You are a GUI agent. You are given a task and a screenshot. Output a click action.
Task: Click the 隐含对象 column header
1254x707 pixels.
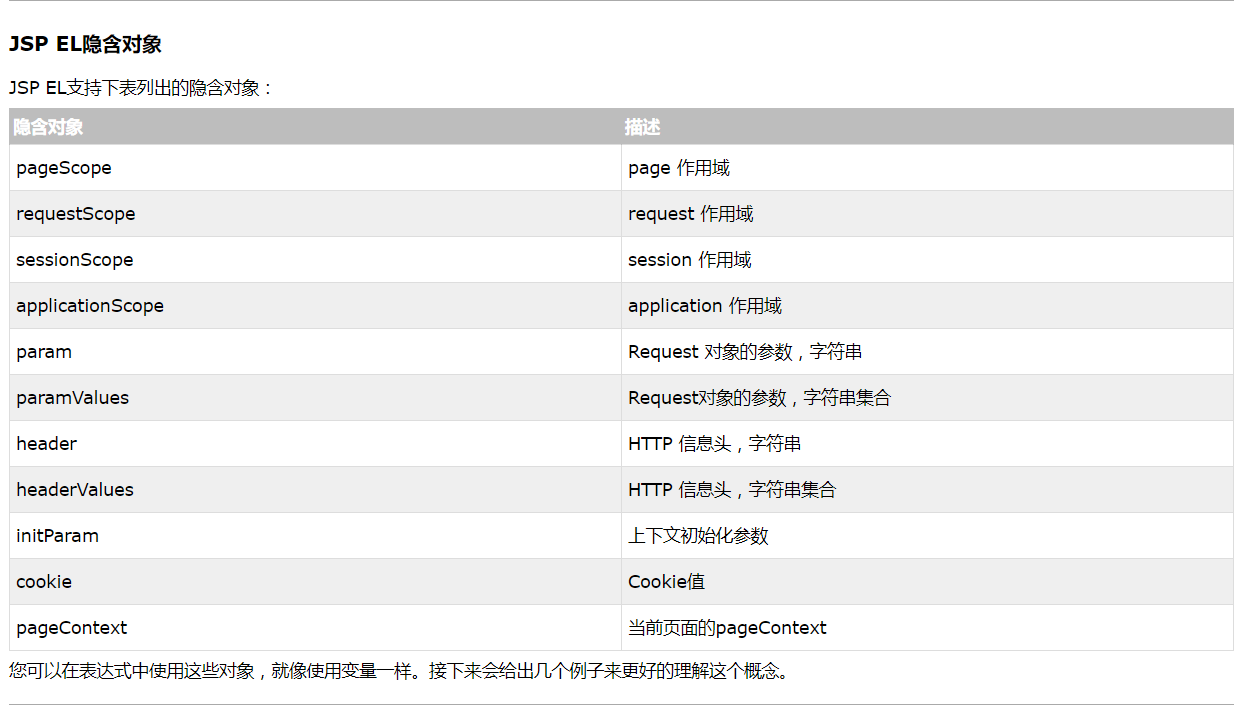click(48, 127)
